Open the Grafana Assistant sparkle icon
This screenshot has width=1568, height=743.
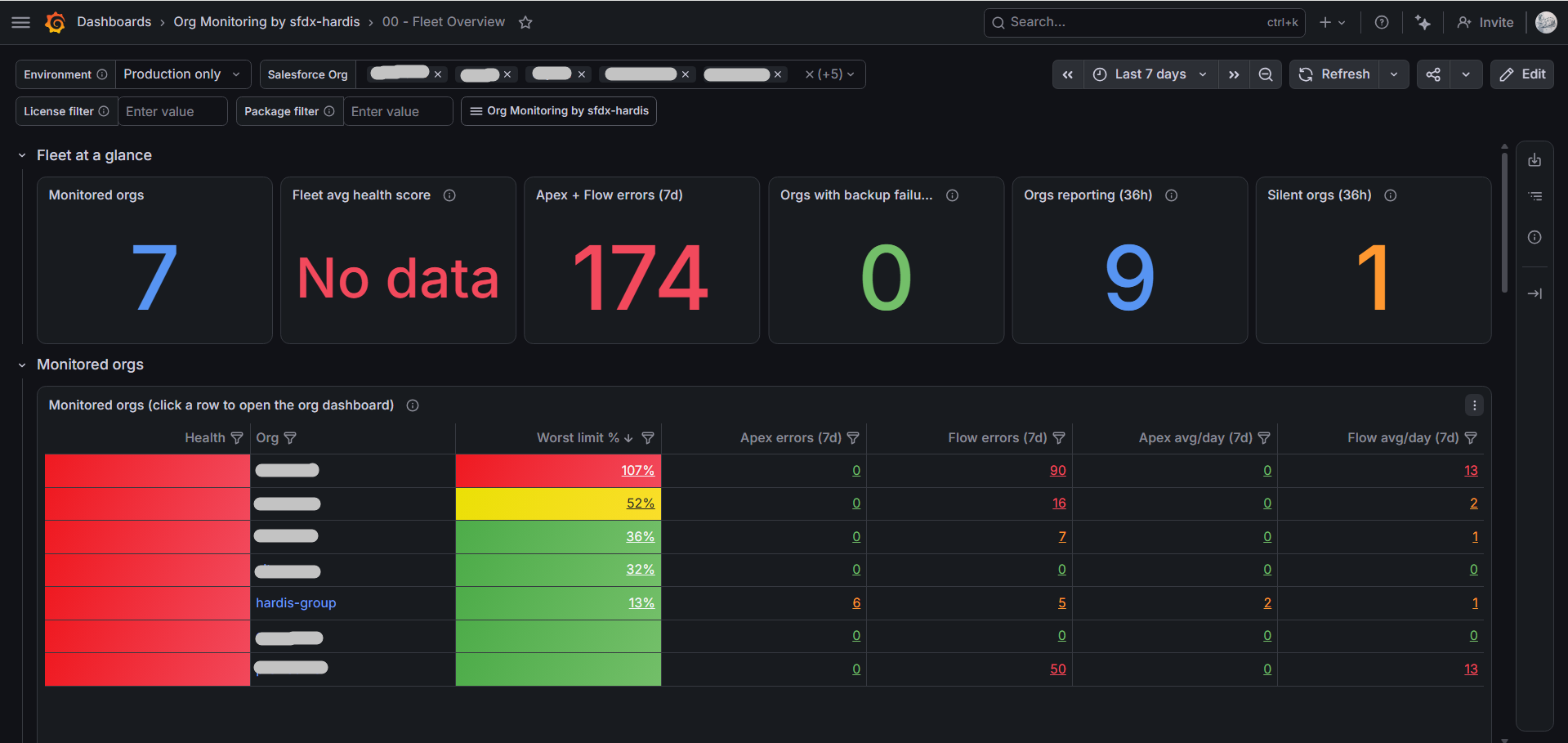[1423, 22]
